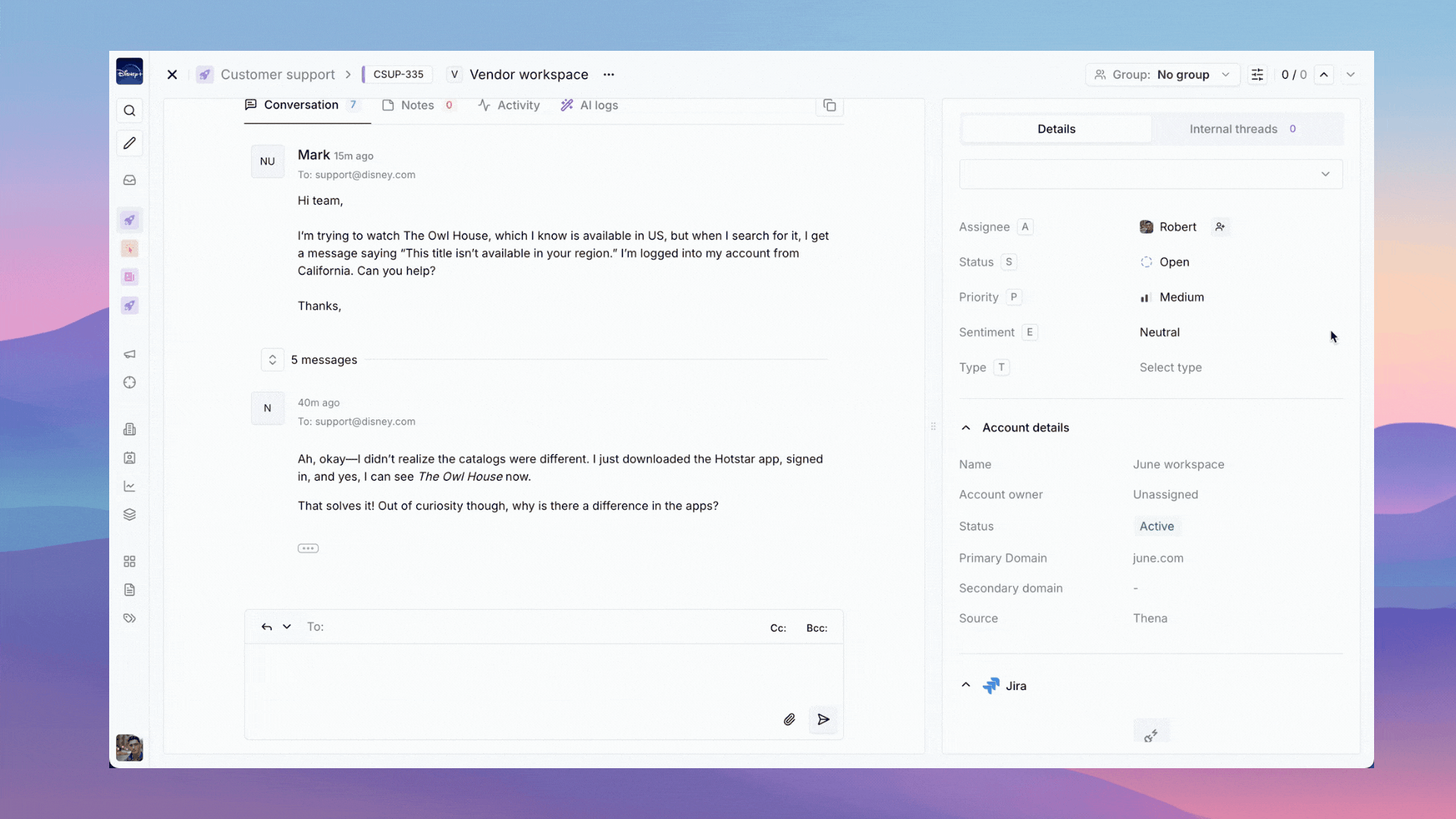The image size is (1456, 819).
Task: Click the attachment paperclip icon
Action: 789,720
